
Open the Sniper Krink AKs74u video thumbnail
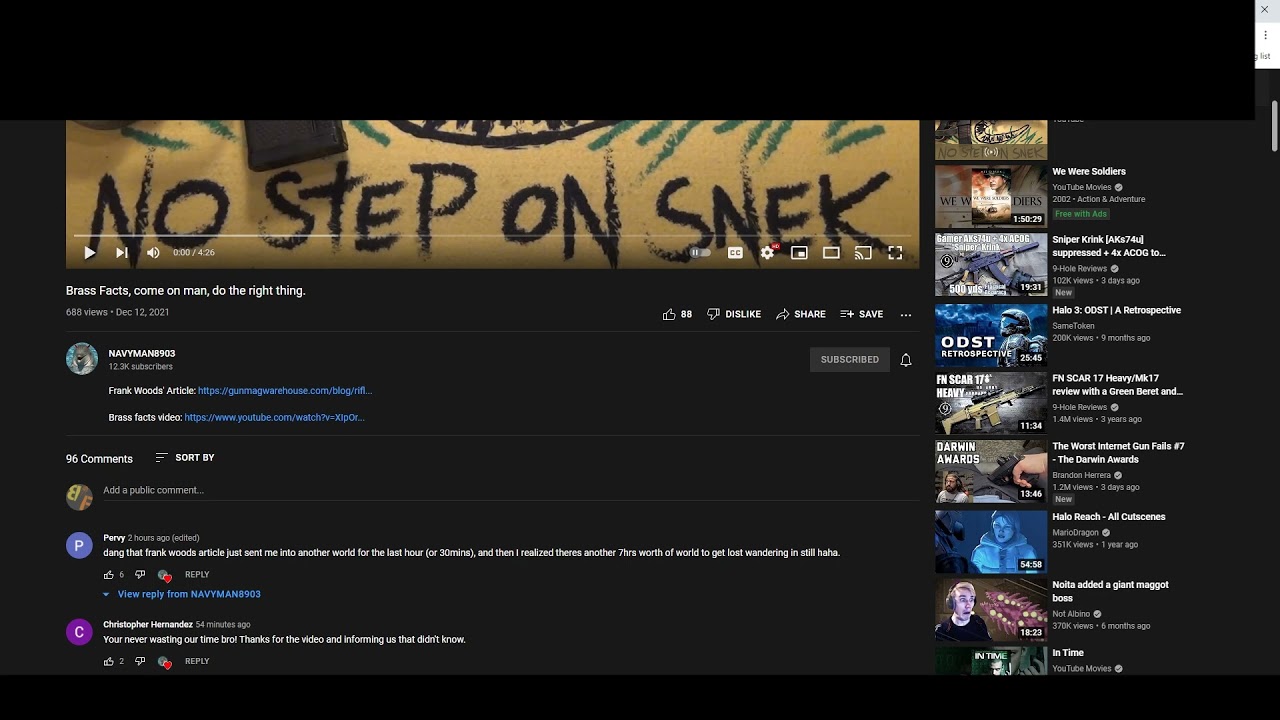pyautogui.click(x=991, y=265)
